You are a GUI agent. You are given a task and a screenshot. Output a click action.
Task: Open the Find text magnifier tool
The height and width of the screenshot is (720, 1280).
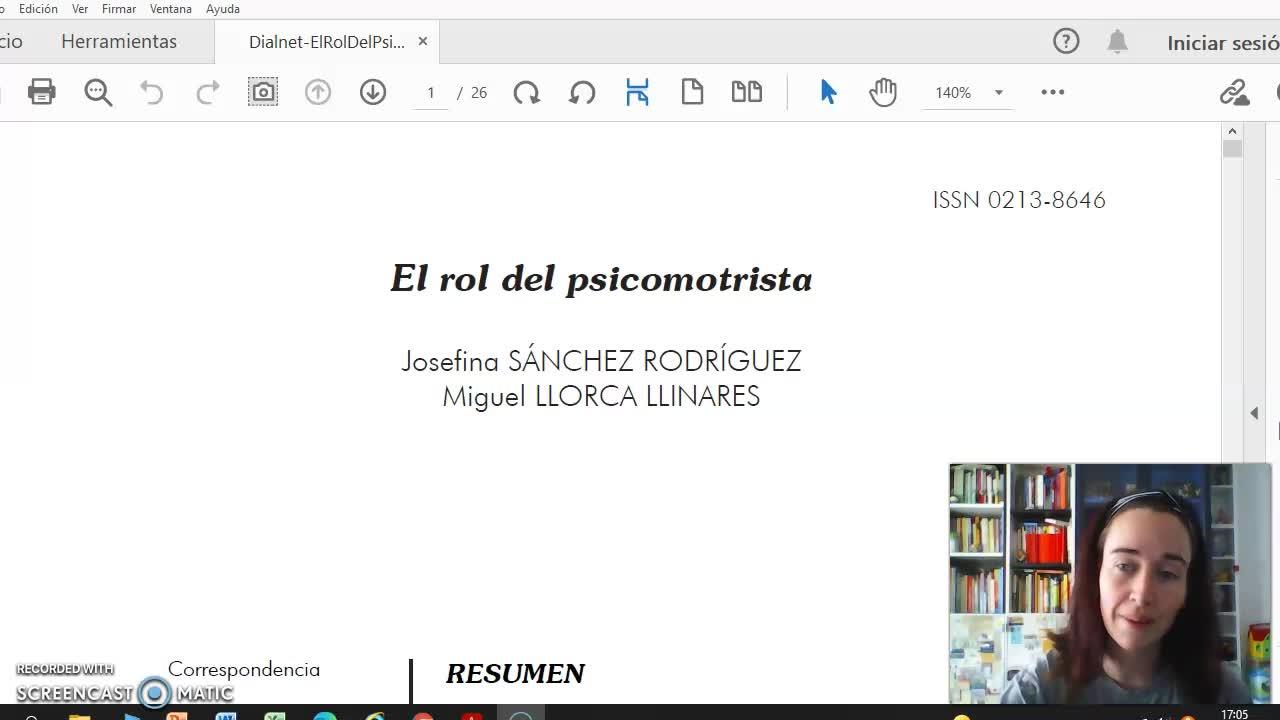(98, 92)
